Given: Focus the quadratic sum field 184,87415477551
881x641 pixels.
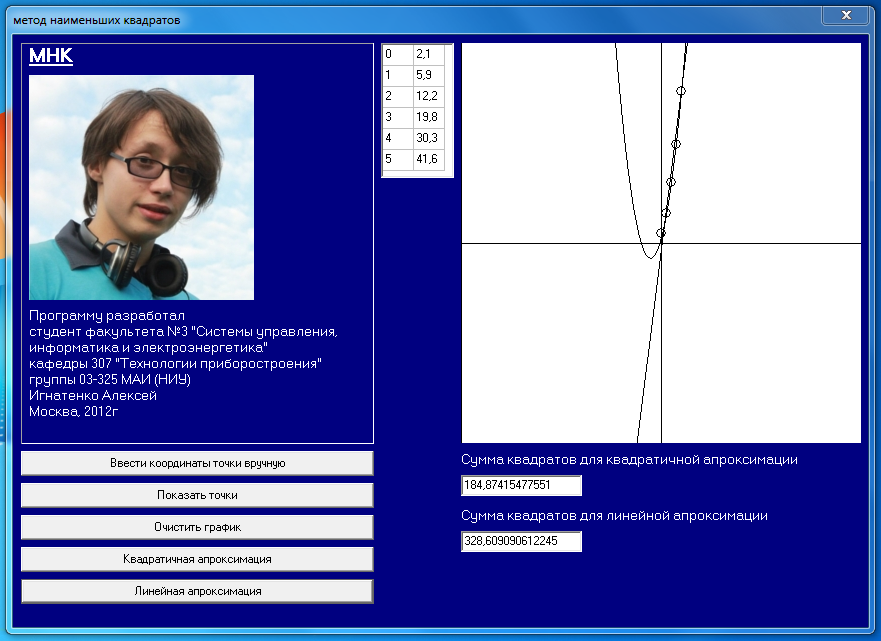Looking at the screenshot, I should tap(521, 485).
